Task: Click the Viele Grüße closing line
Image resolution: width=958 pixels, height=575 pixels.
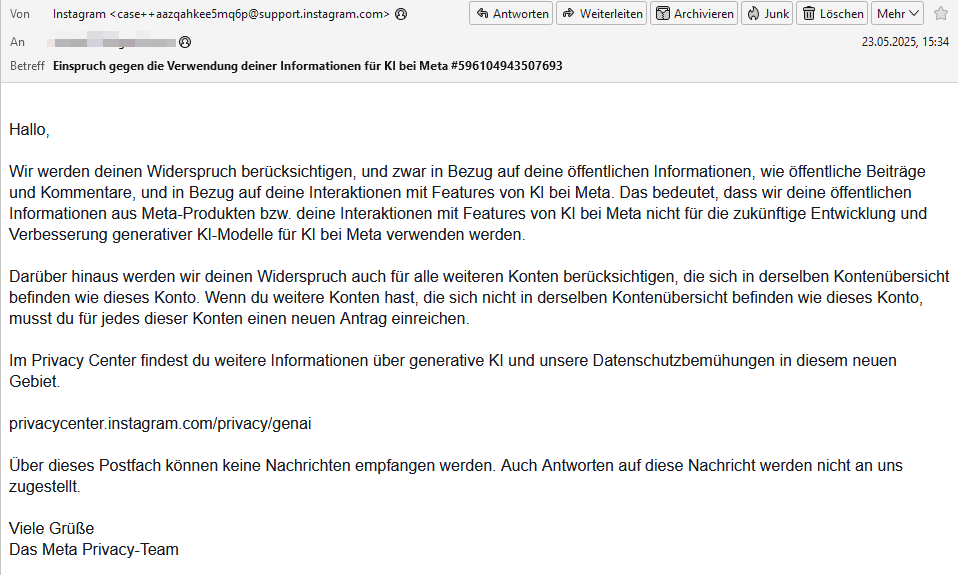Action: pos(51,529)
